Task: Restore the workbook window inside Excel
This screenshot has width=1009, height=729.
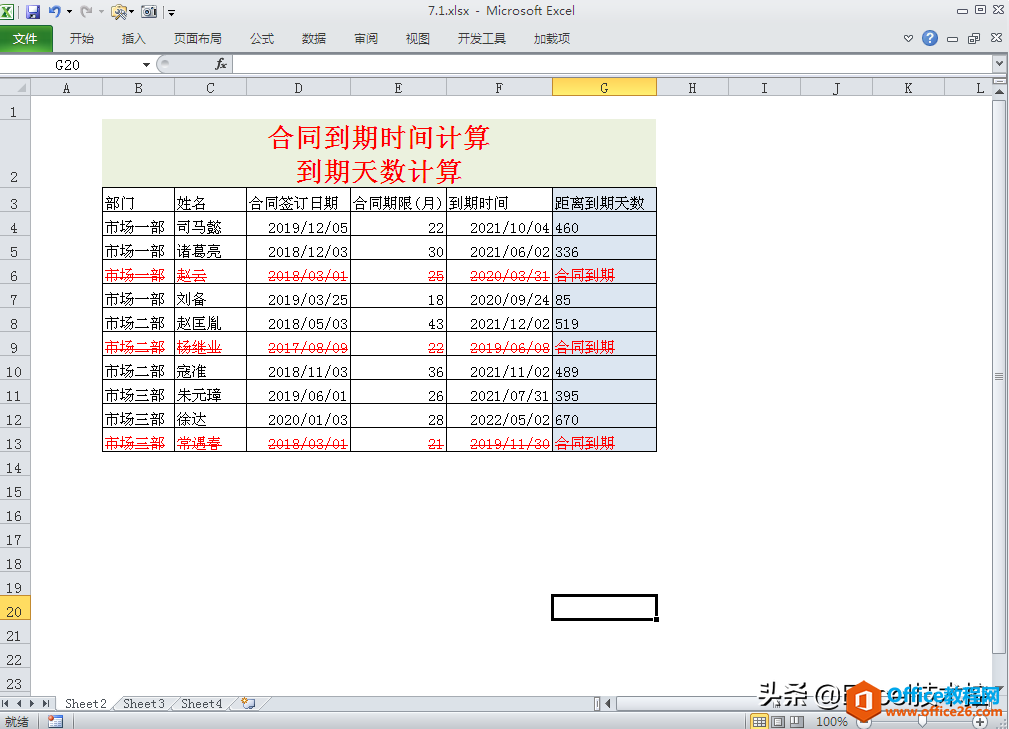Action: click(974, 39)
